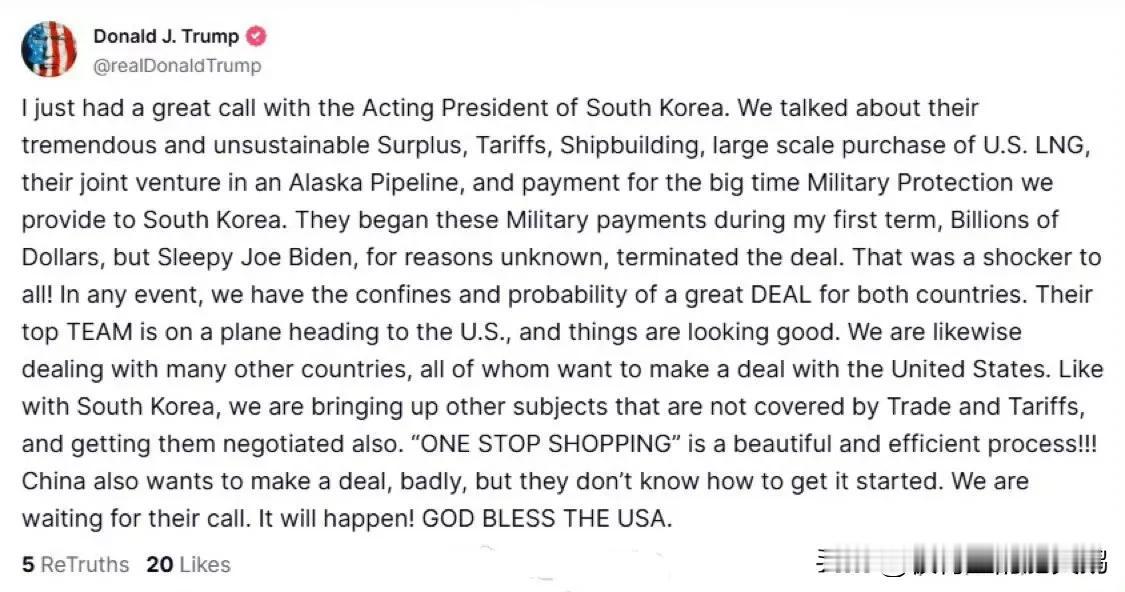The image size is (1125, 592).
Task: View the 20 Likes list
Action: point(188,565)
